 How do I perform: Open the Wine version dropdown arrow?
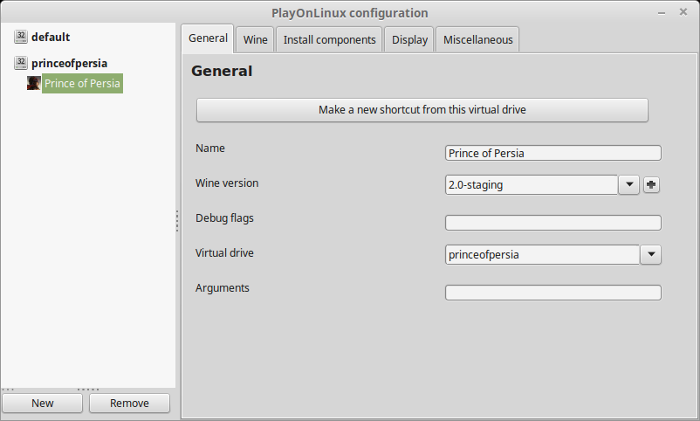tap(629, 185)
